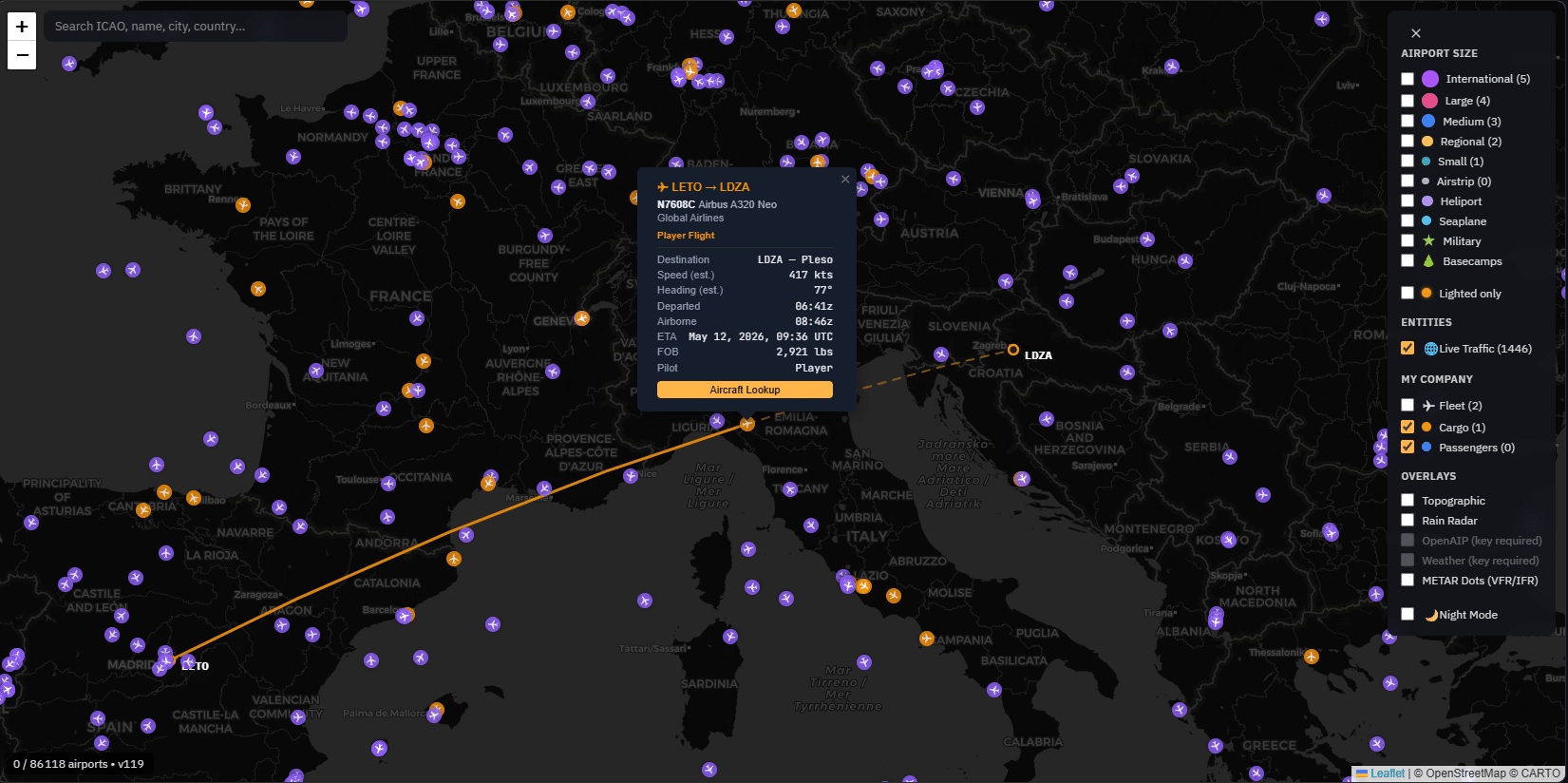Enable Medium airports checkbox
Viewport: 1568px width, 783px height.
[1407, 122]
